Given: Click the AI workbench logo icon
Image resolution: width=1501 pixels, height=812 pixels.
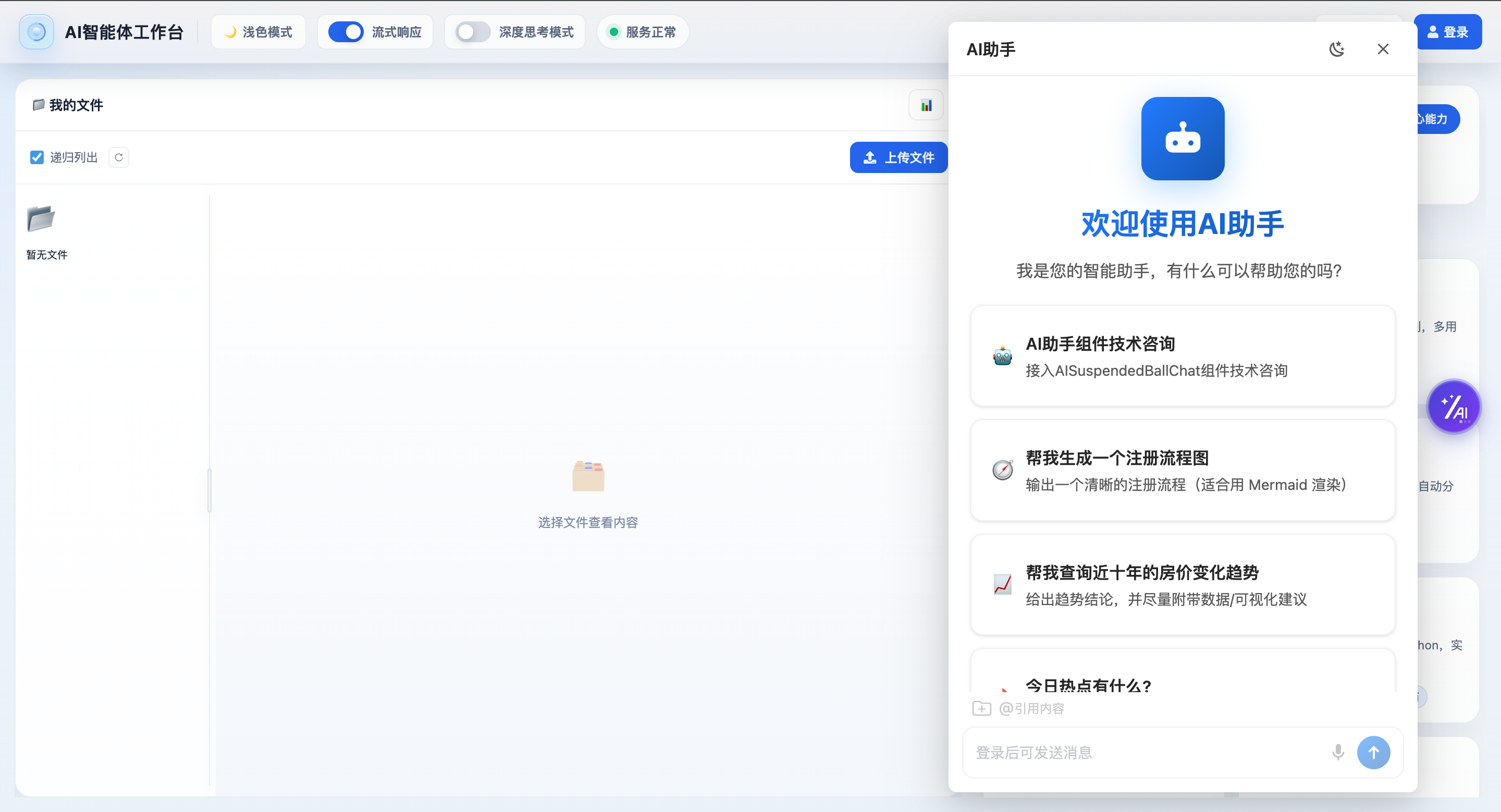Looking at the screenshot, I should click(x=36, y=32).
